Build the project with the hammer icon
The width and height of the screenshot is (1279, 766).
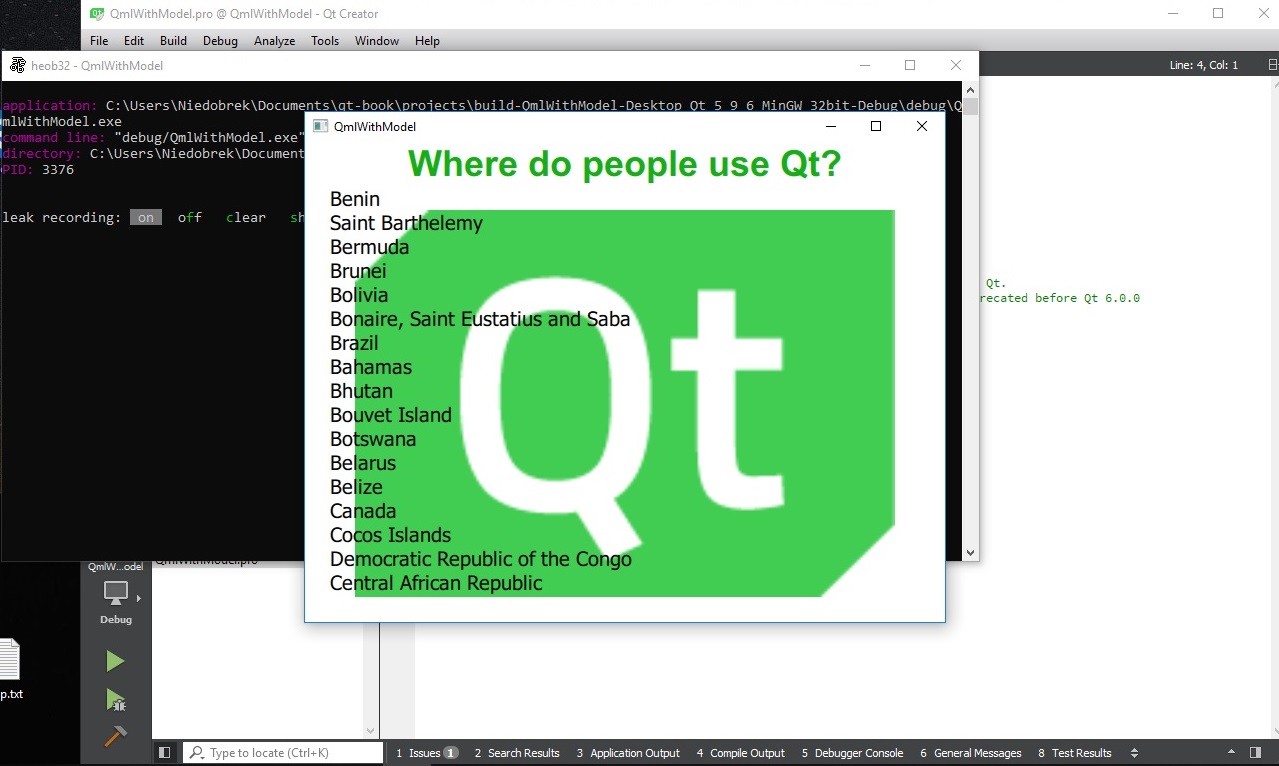[115, 737]
